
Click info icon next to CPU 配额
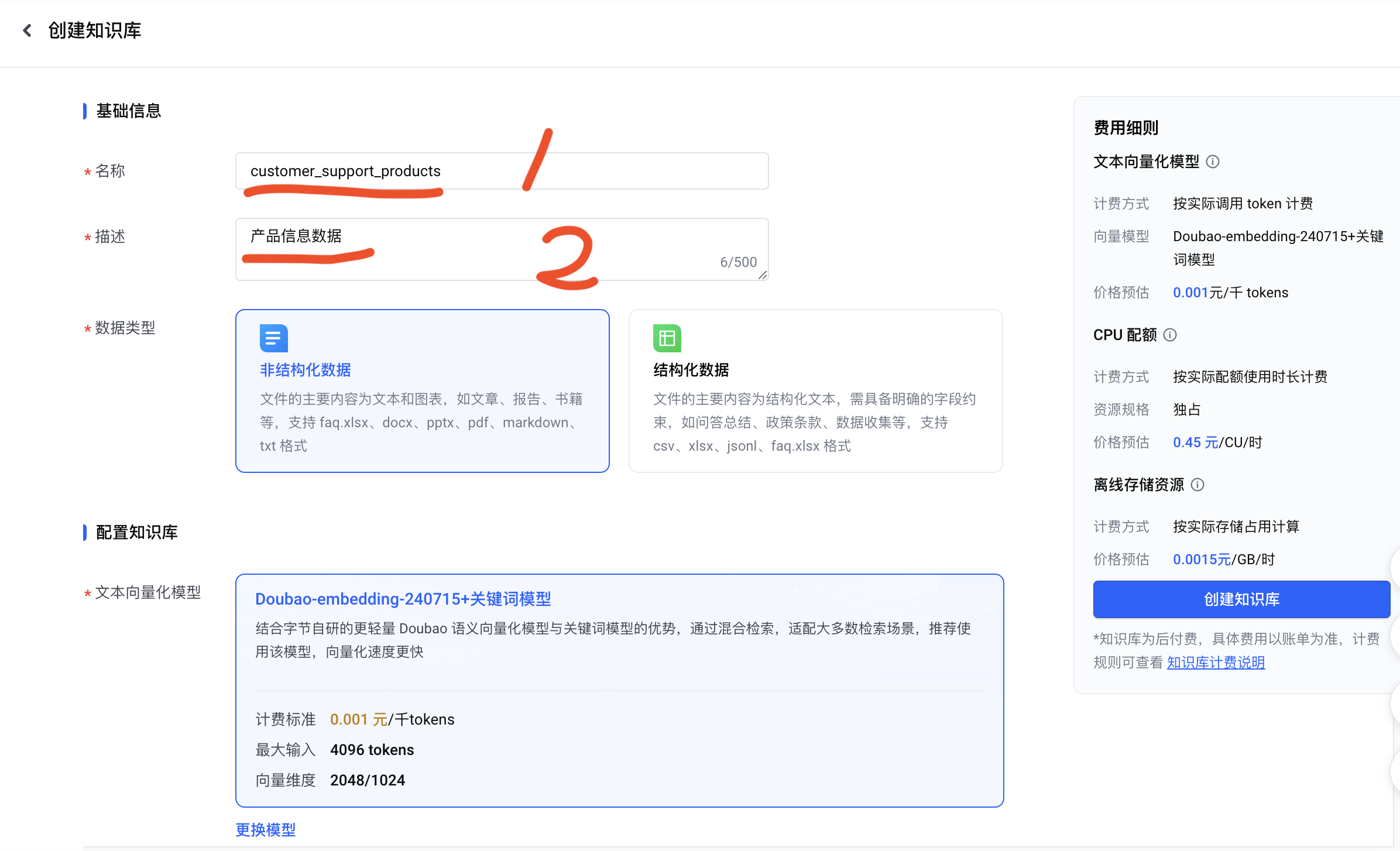click(1170, 335)
